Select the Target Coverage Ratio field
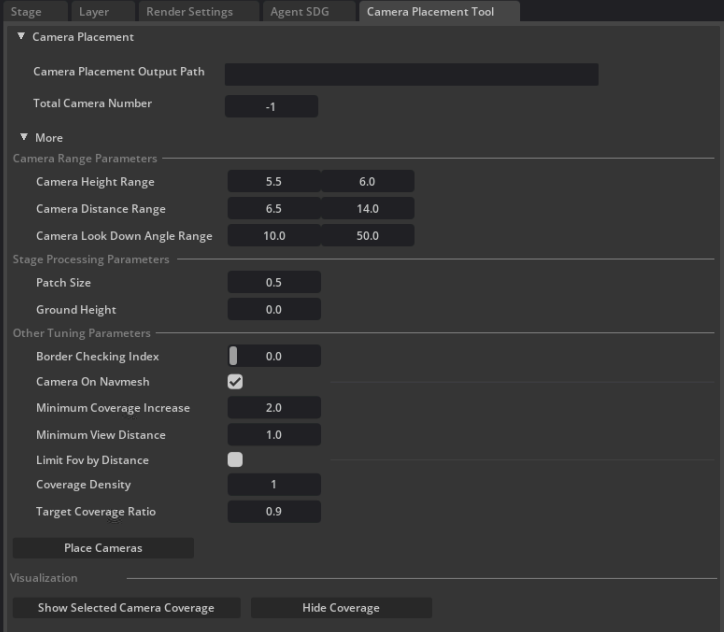This screenshot has height=632, width=724. coord(274,512)
